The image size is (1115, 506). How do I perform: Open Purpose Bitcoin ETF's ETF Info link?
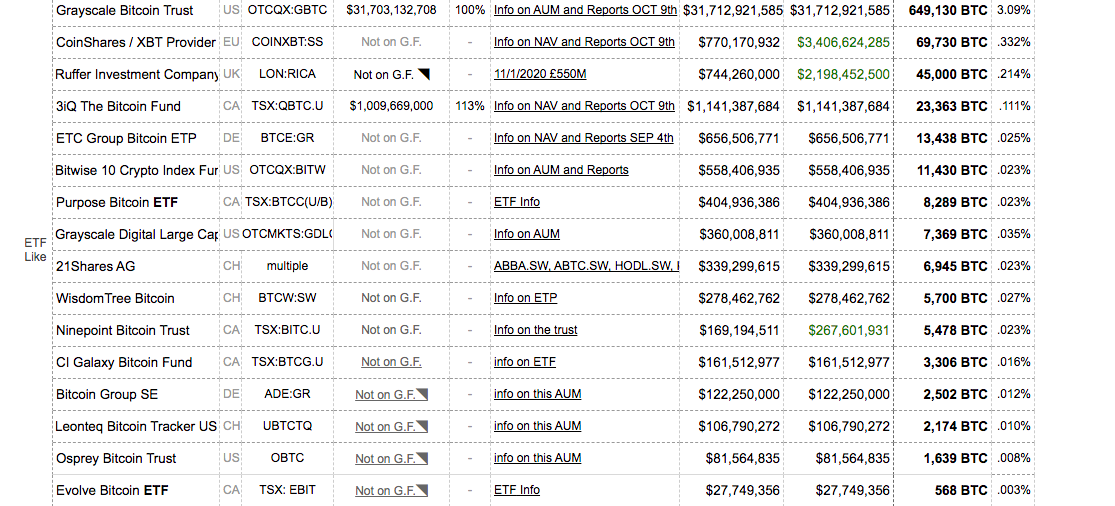(x=517, y=202)
